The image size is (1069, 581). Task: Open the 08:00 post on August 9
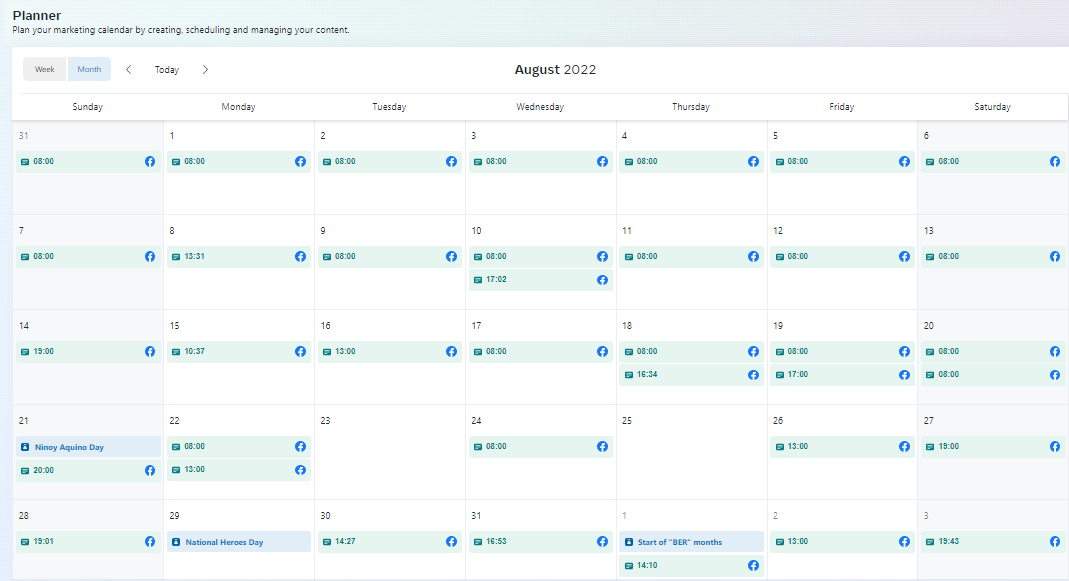(390, 256)
